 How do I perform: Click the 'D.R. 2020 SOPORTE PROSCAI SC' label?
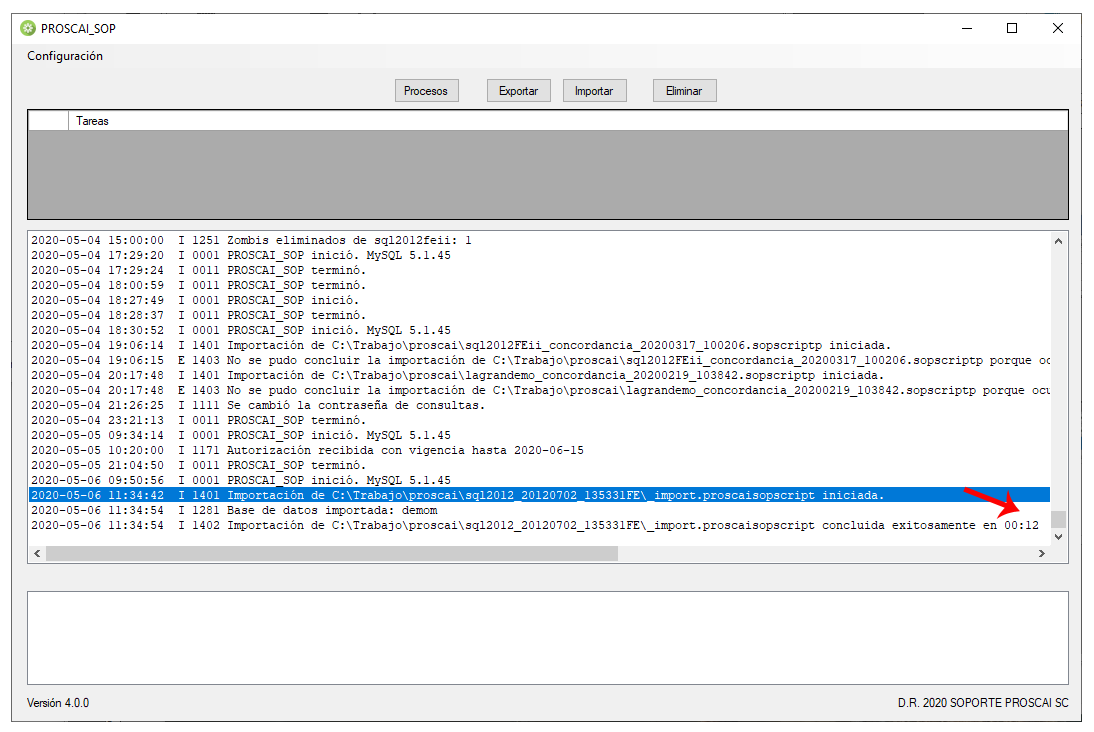(x=983, y=703)
